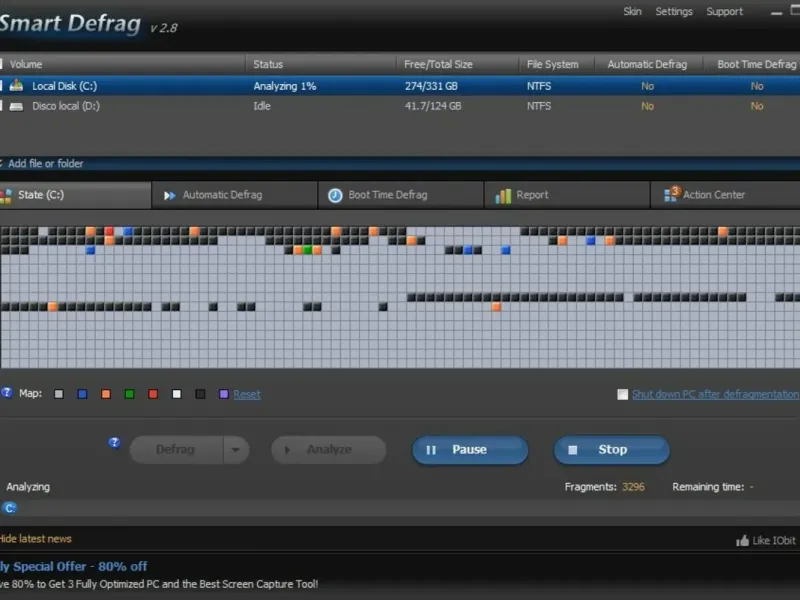This screenshot has width=800, height=600.
Task: Click the 'Idle' status for Disco local (D:)
Action: 262,106
